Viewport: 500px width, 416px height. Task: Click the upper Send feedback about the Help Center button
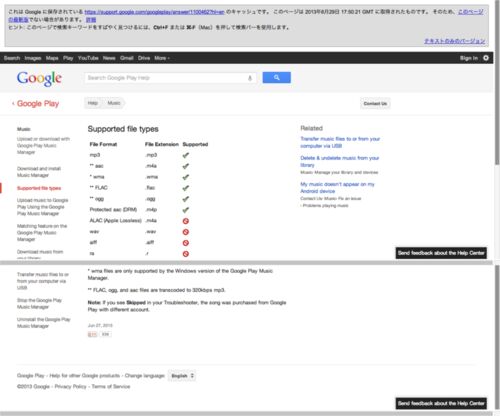tap(441, 253)
